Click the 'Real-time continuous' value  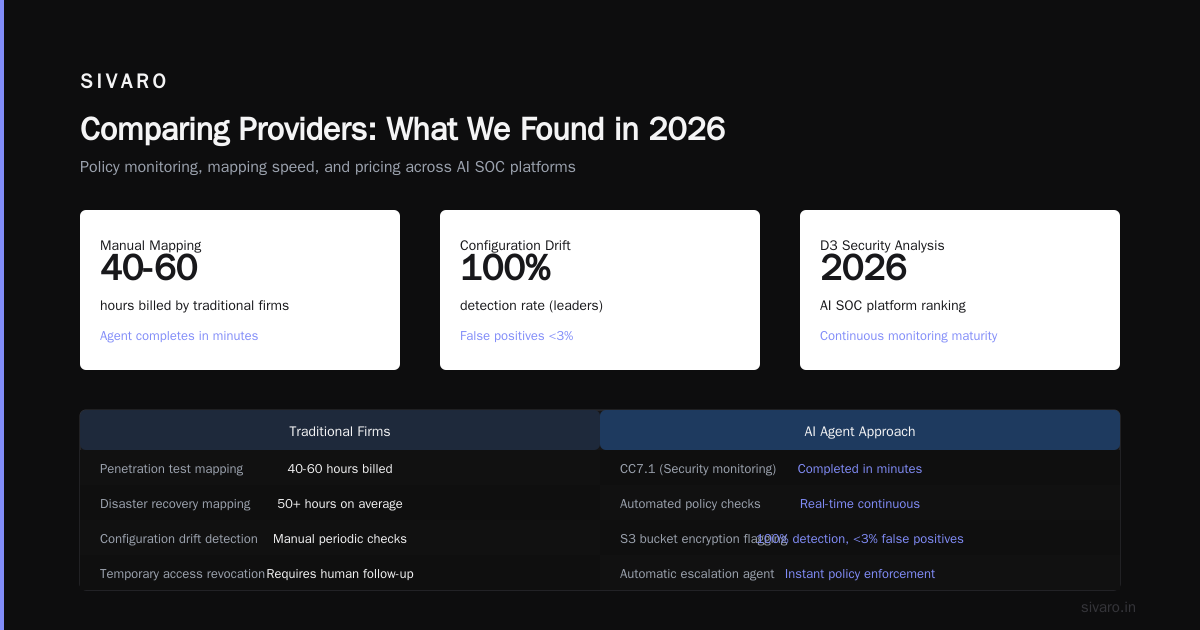click(x=860, y=504)
